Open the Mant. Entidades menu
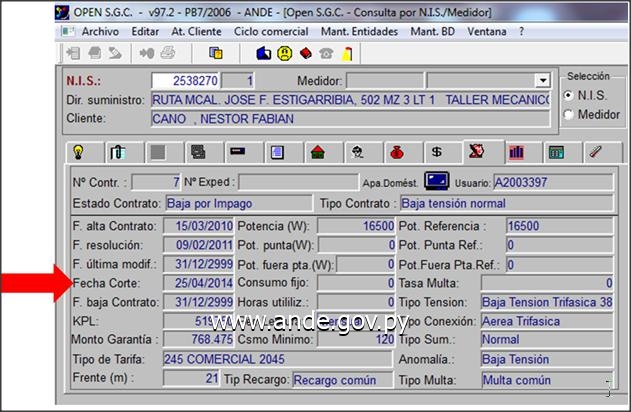 pos(361,32)
